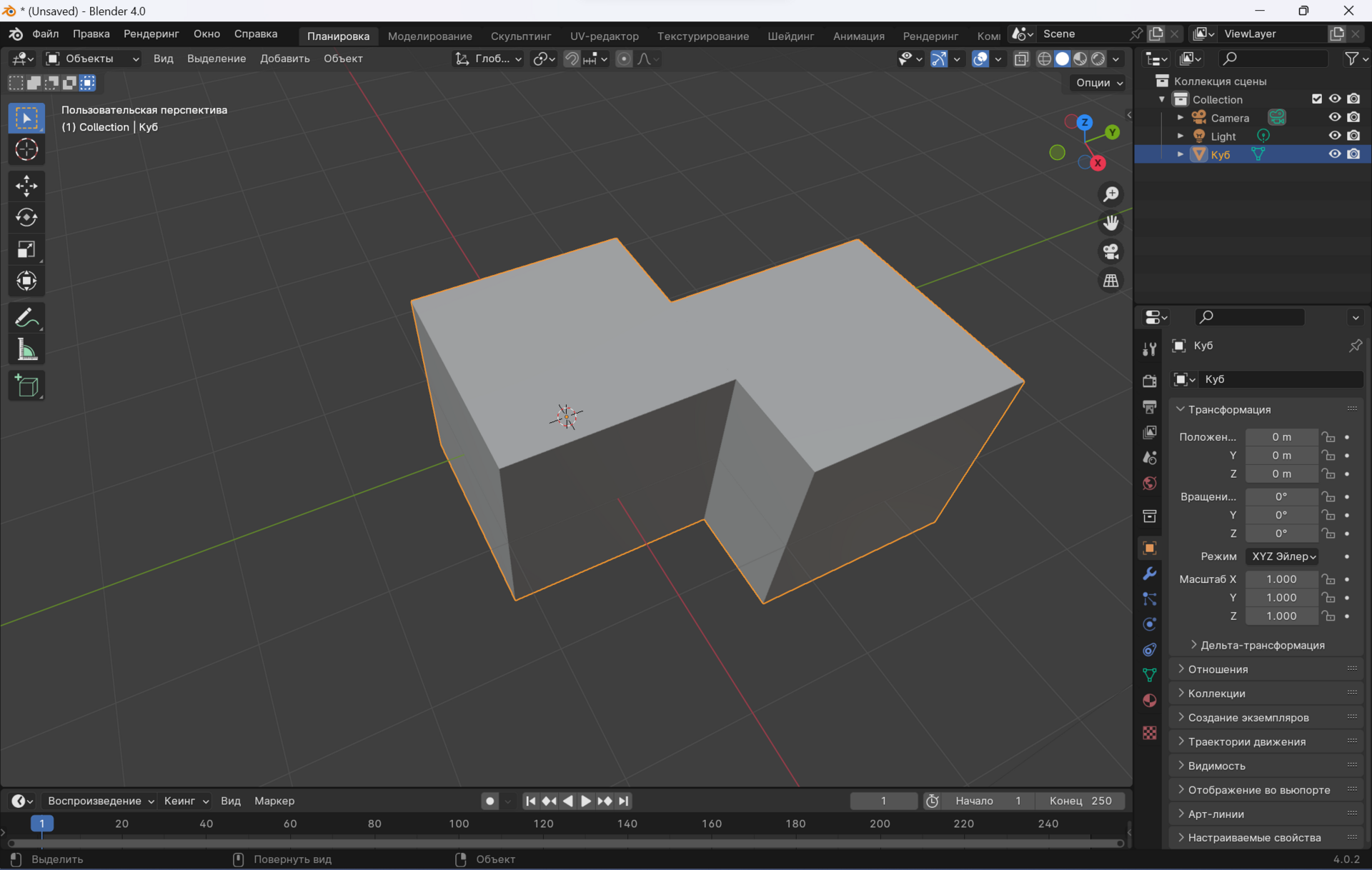
Task: Click Кеинг in timeline header
Action: tap(185, 801)
